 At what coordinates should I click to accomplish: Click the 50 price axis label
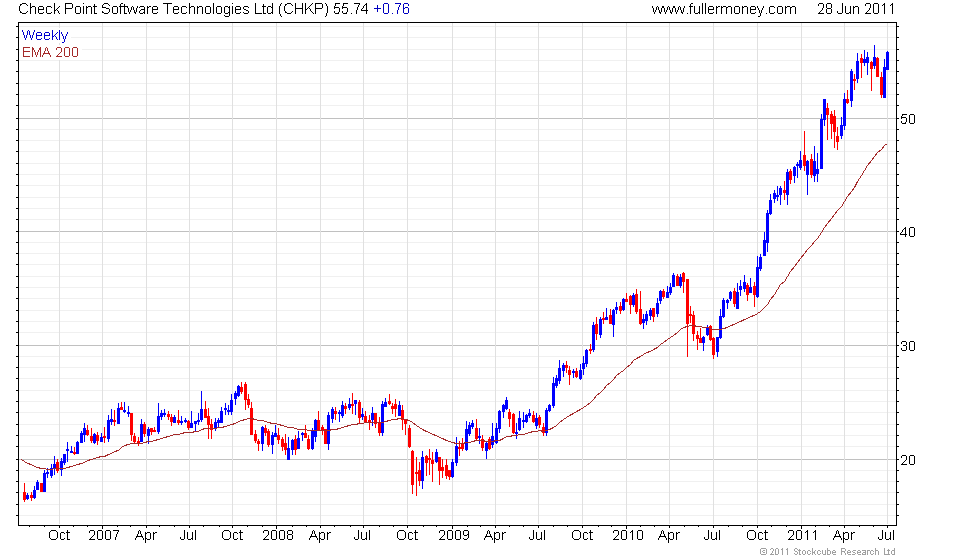[908, 119]
